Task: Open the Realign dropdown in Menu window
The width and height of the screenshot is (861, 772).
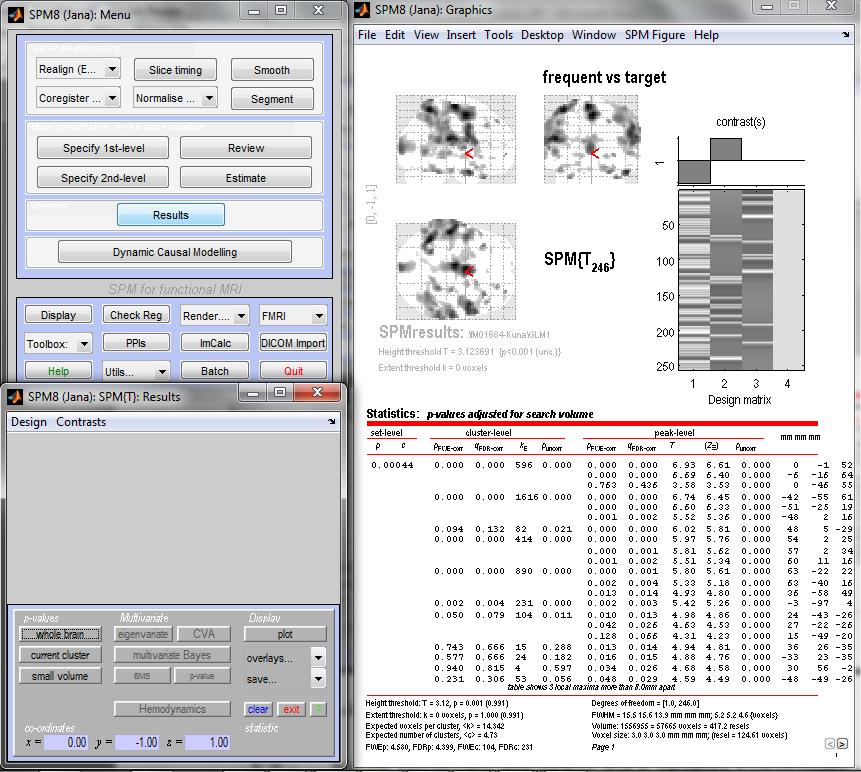Action: tap(78, 70)
